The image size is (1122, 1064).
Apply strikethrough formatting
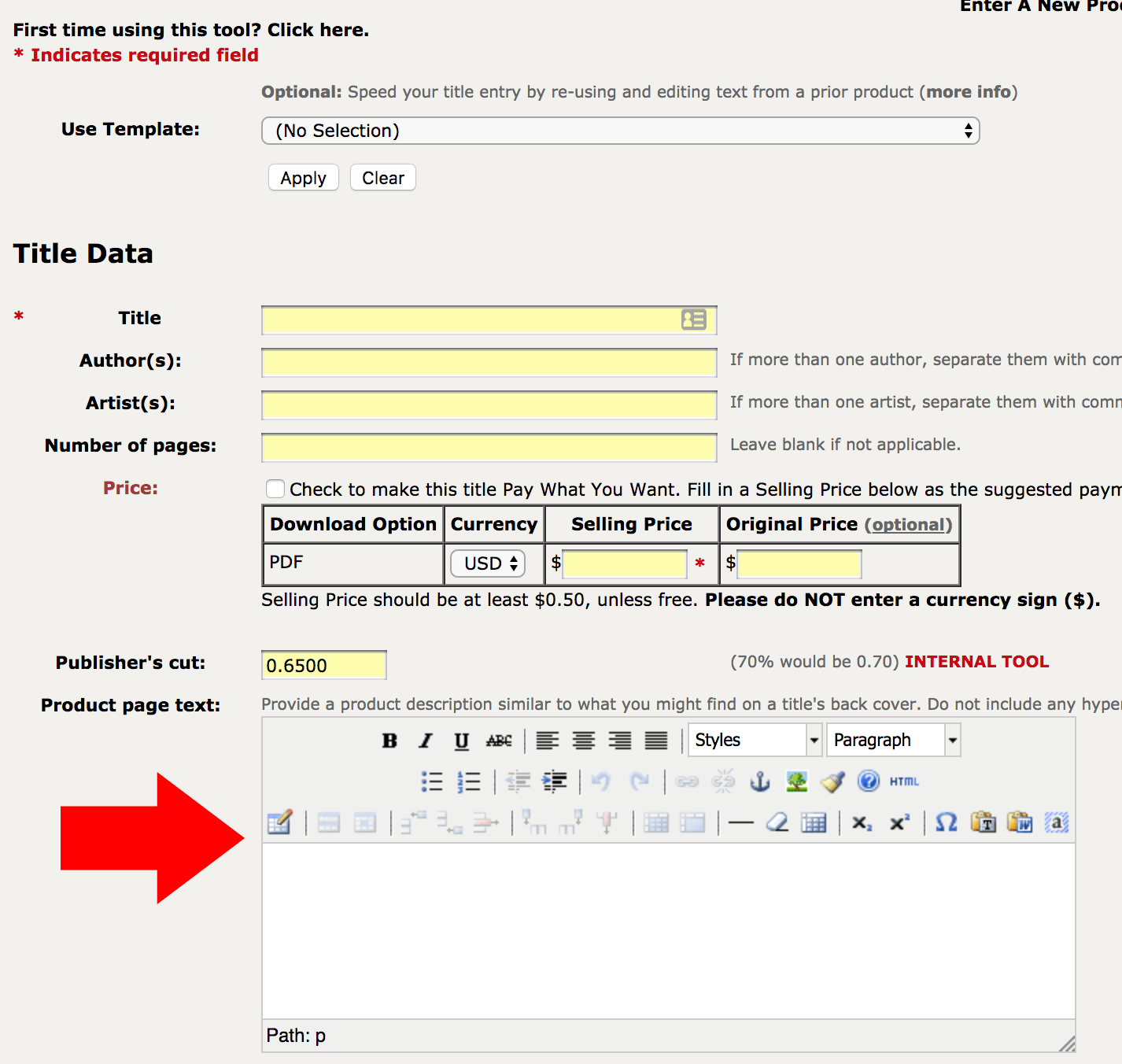[498, 740]
